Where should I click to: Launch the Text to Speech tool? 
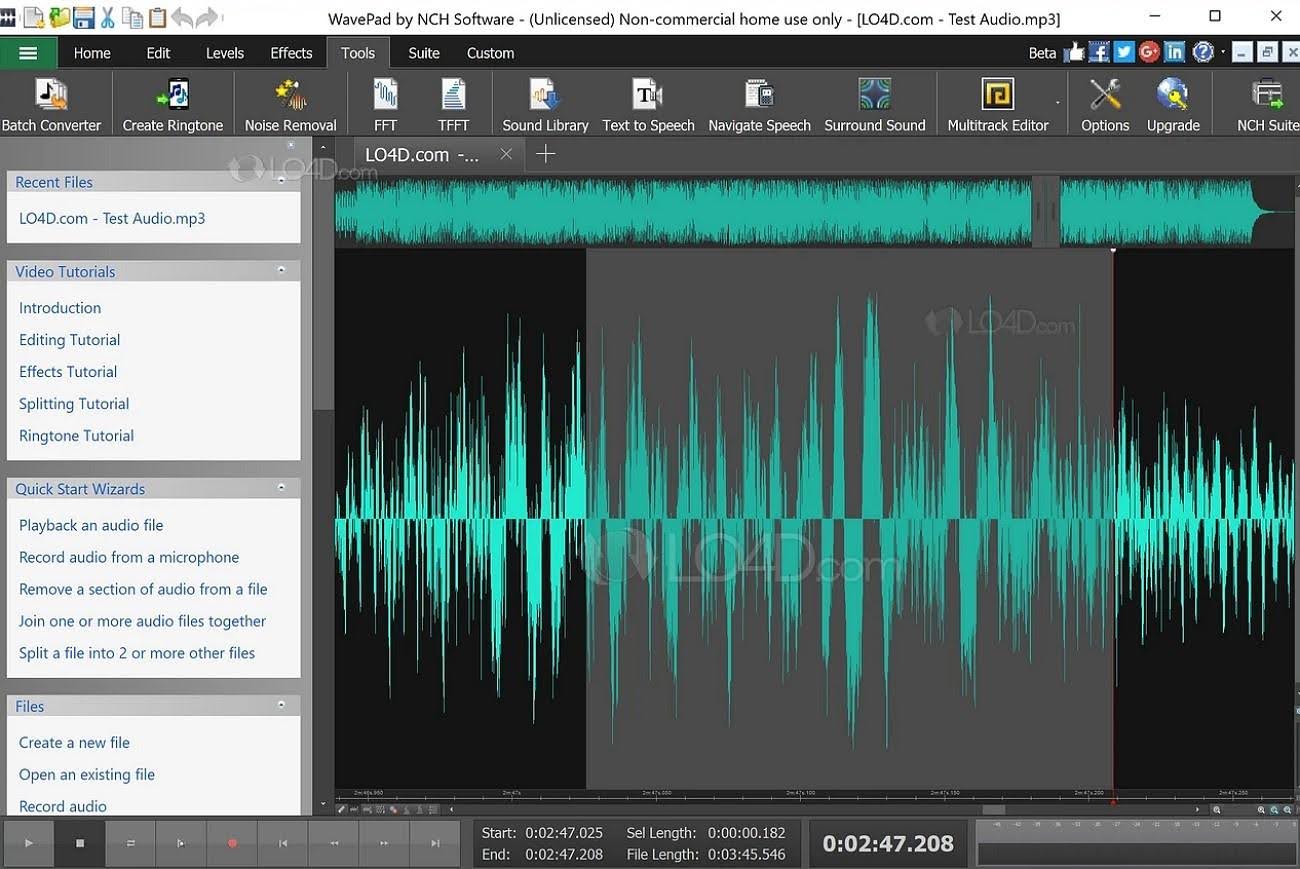(x=648, y=104)
